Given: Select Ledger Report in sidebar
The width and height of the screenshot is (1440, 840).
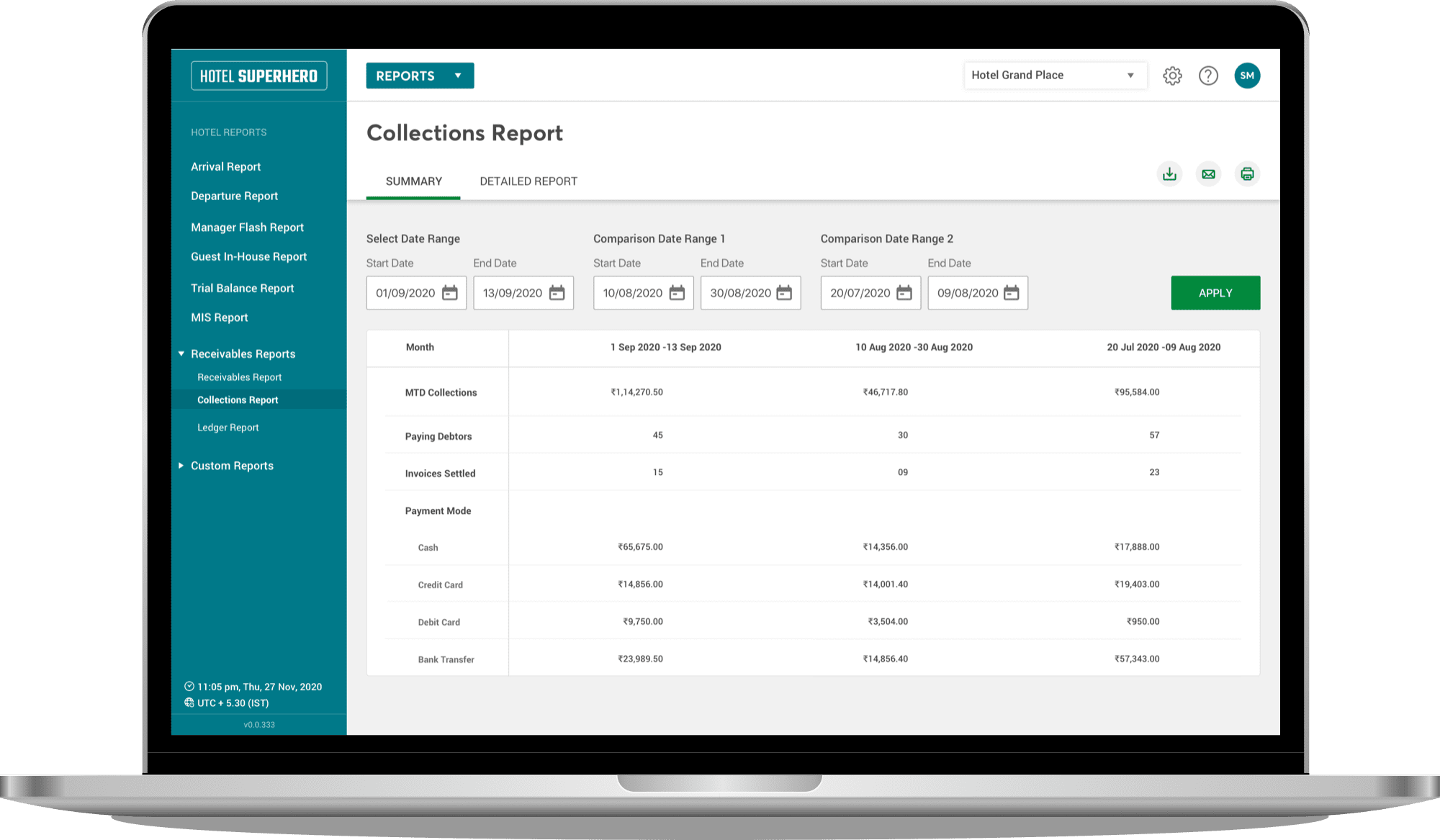Looking at the screenshot, I should 228,428.
